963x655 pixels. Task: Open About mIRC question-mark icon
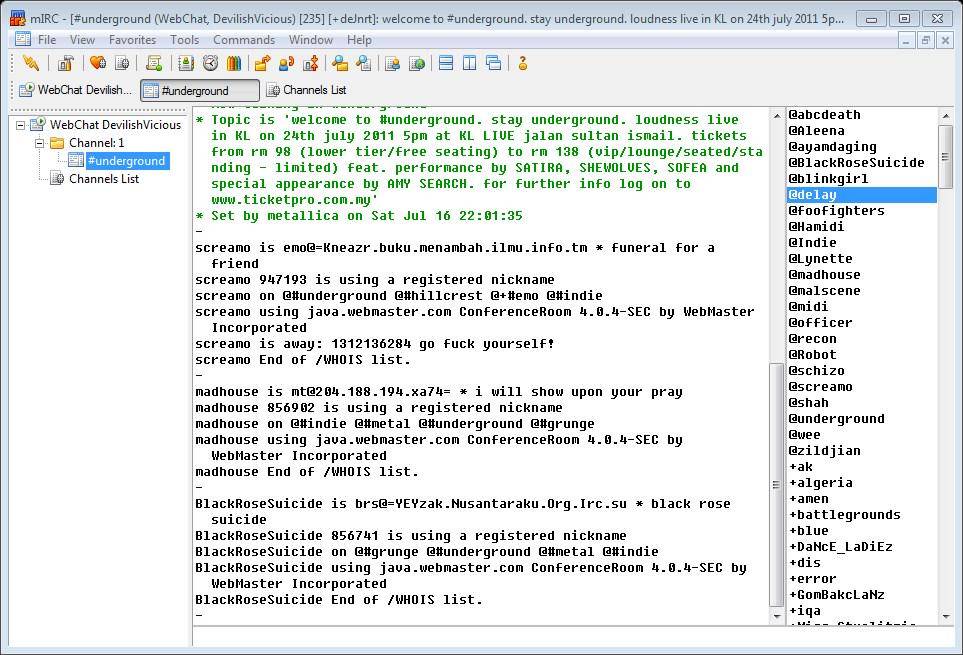523,63
